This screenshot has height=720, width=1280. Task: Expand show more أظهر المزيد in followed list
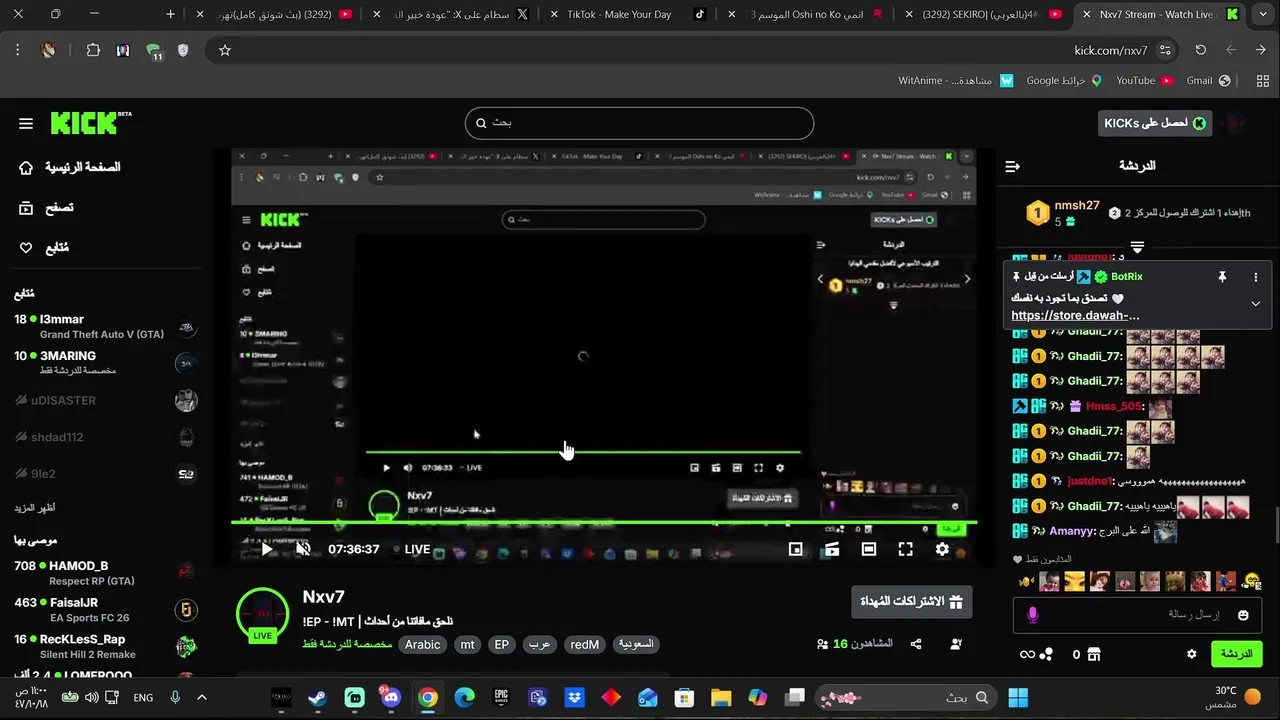pos(34,508)
